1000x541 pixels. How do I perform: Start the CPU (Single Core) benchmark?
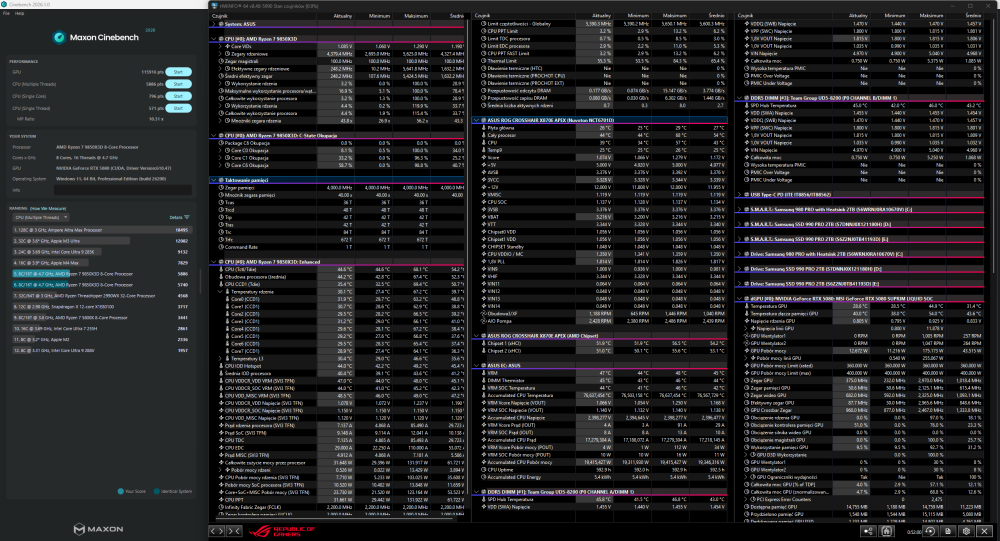[179, 96]
